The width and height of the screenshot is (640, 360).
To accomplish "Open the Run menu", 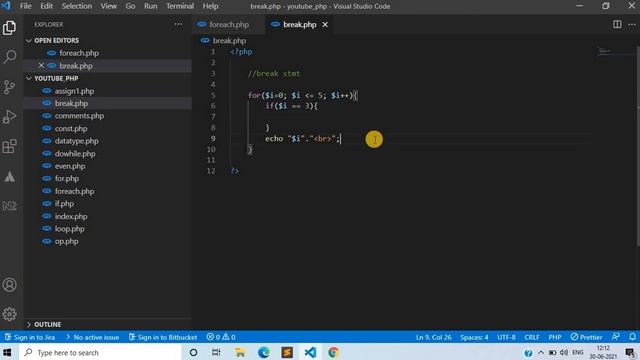I will (151, 6).
